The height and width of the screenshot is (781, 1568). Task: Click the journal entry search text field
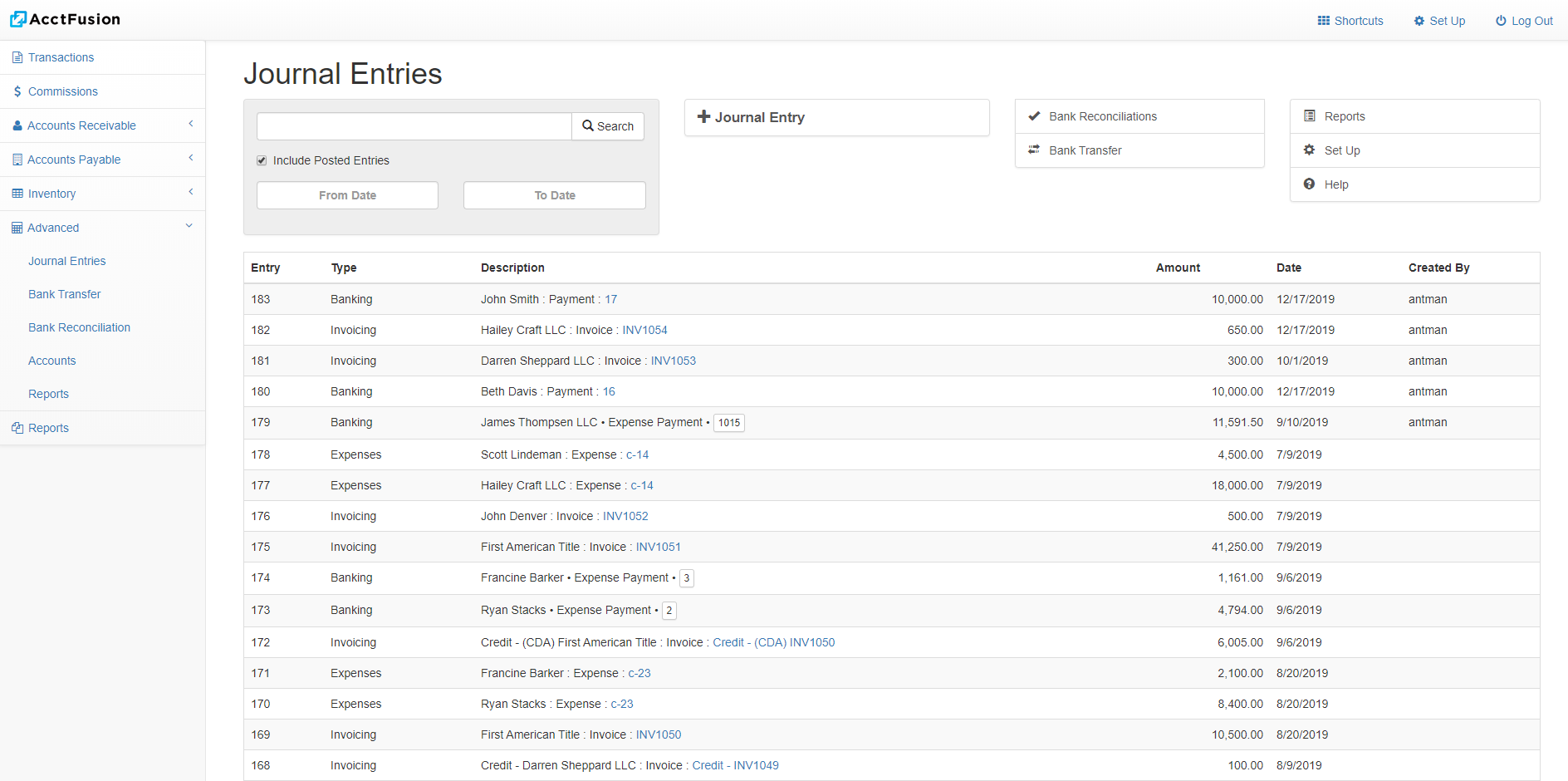[x=414, y=126]
